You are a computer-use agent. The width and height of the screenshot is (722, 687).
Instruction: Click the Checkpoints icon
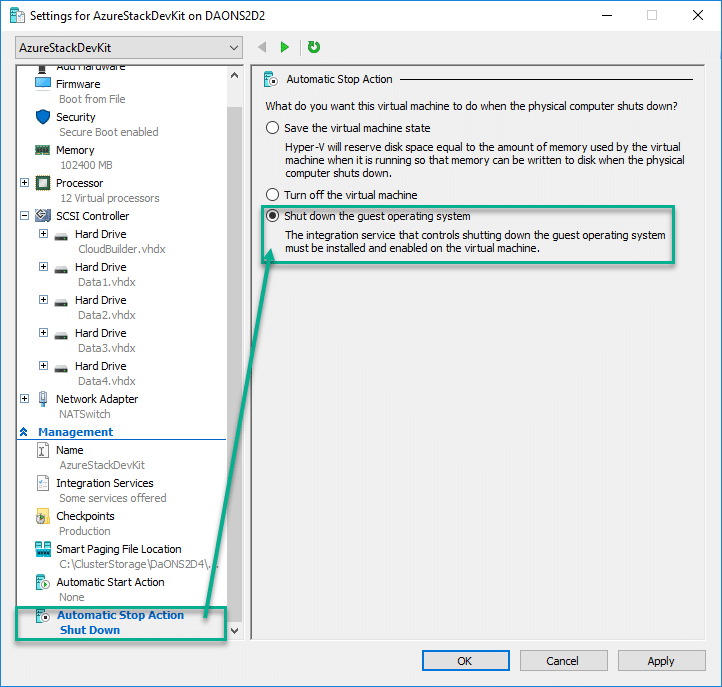coord(42,516)
